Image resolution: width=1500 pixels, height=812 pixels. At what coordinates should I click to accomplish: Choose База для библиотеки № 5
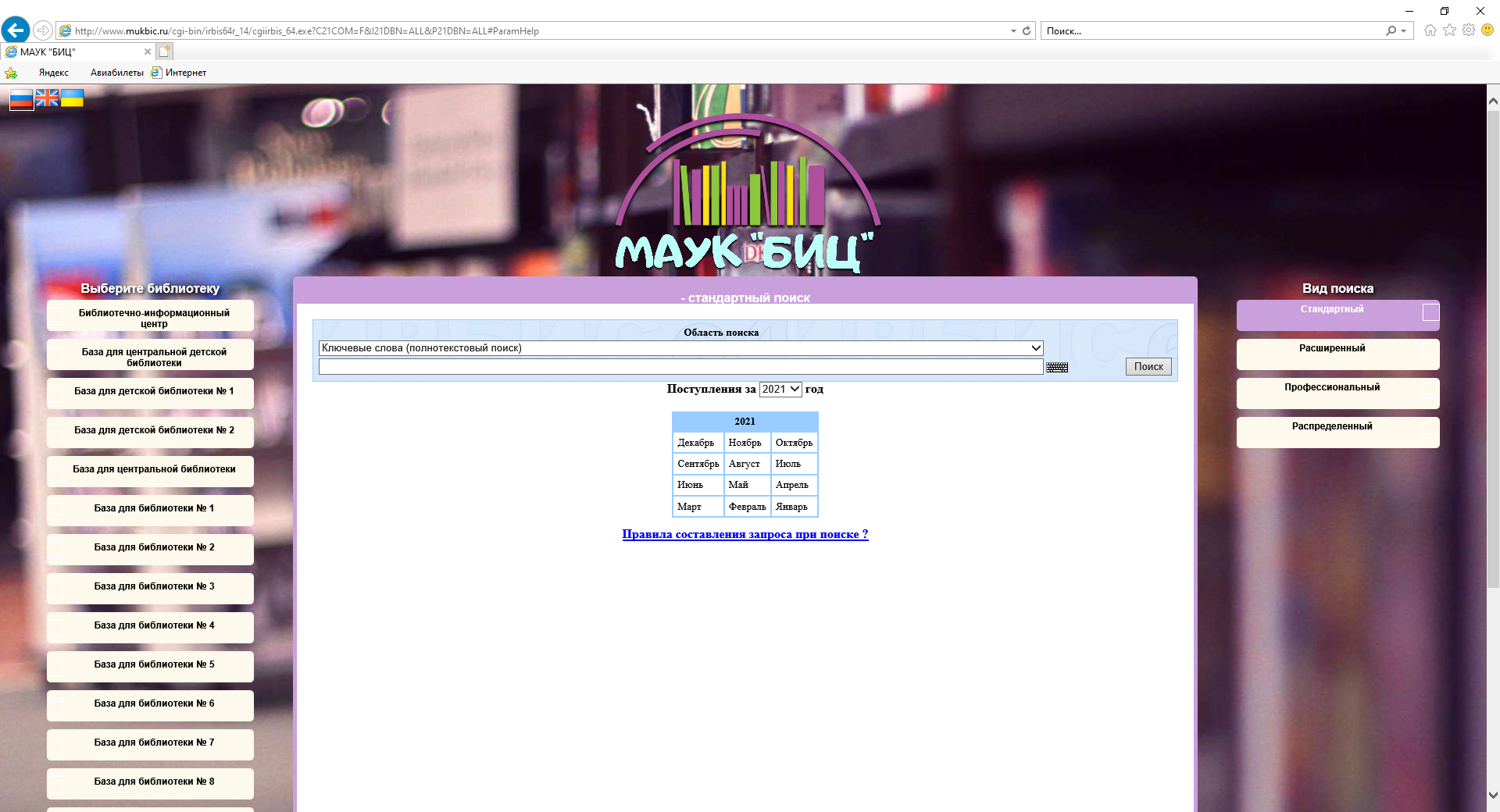coord(150,667)
